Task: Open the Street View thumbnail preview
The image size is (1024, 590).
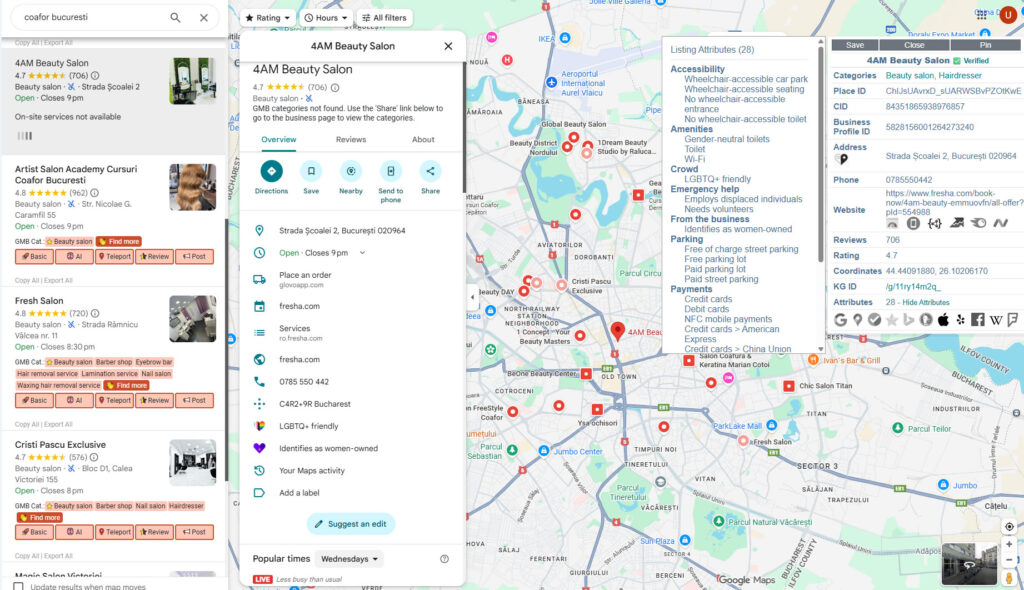Action: pyautogui.click(x=969, y=563)
